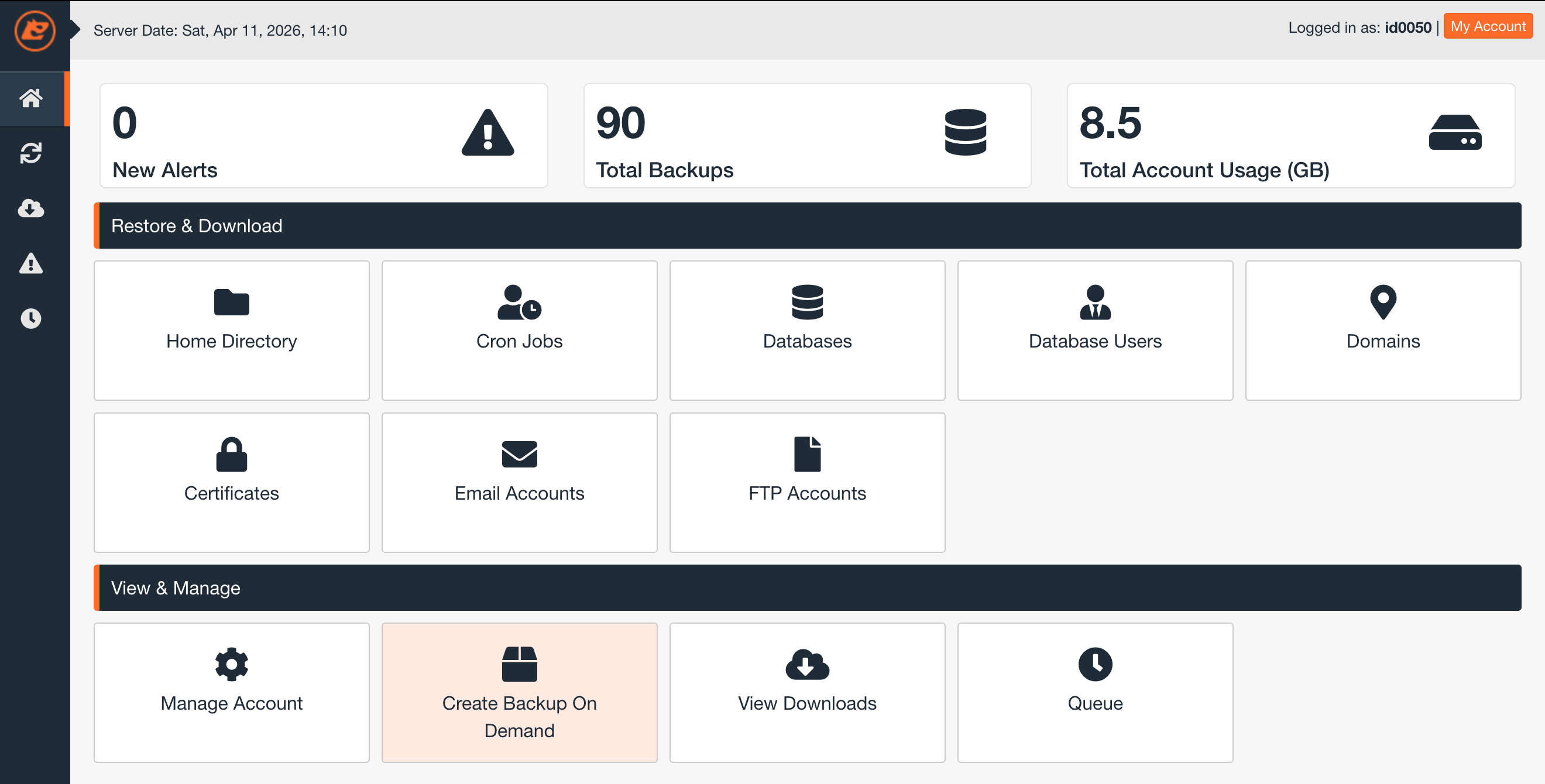
Task: Open Database Users tile
Action: [x=1095, y=330]
